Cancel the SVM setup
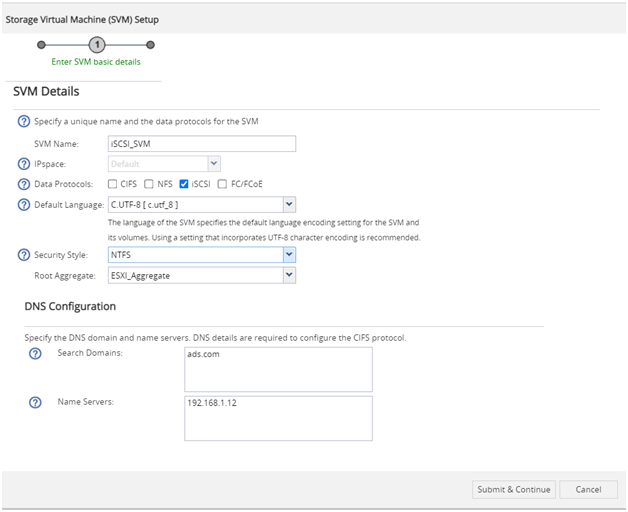Screen dimensions: 628x512 coord(588,490)
